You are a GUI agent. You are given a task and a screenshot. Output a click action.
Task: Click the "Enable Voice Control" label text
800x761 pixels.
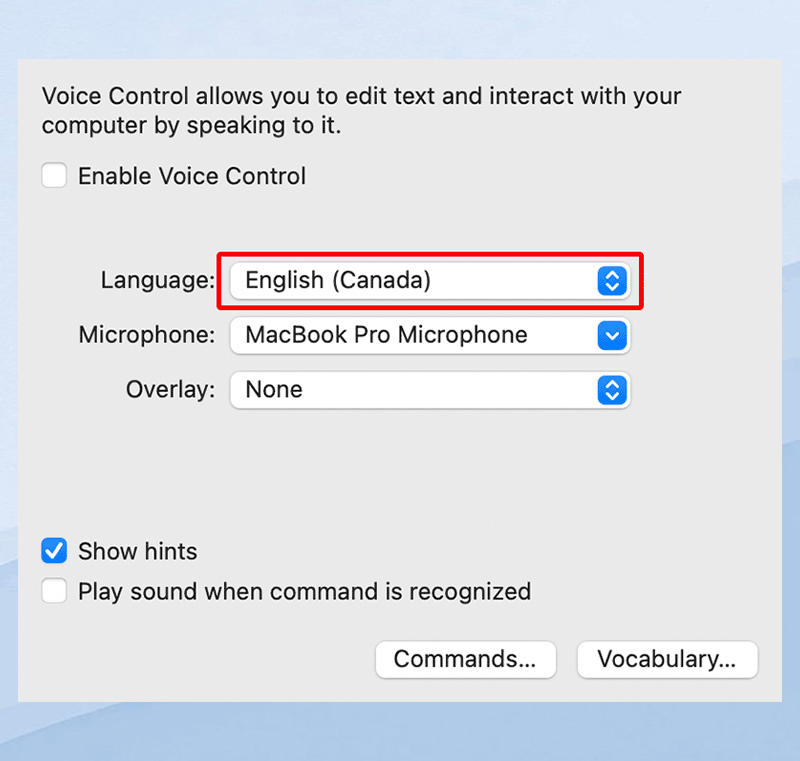point(192,177)
